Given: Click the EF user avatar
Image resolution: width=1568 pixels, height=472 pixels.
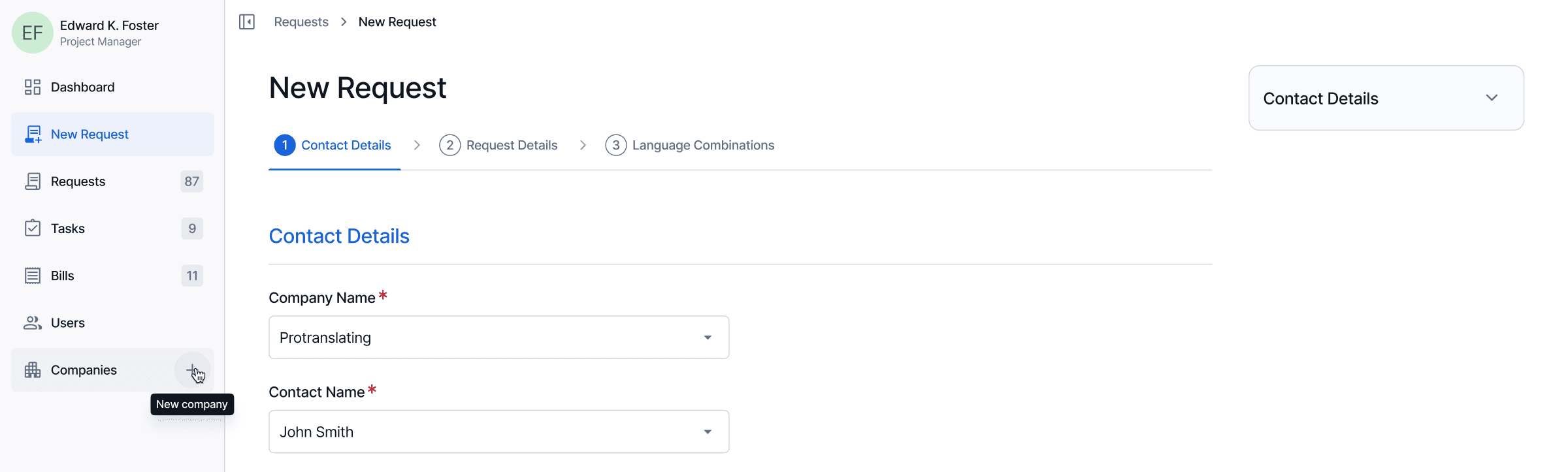Looking at the screenshot, I should click(33, 33).
